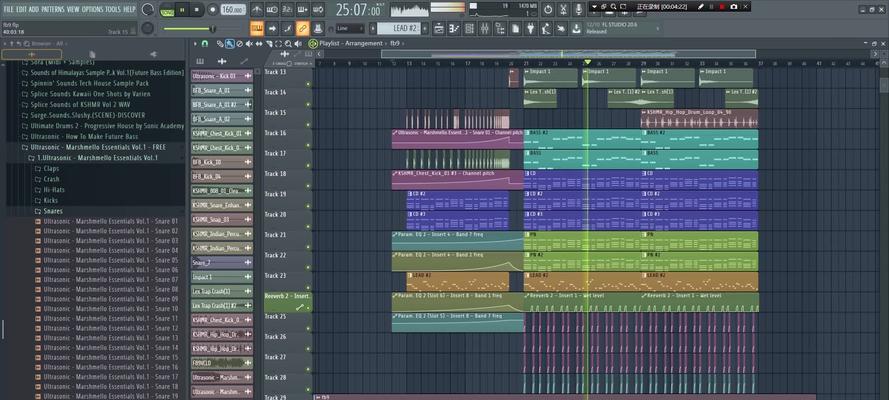Pause playback with the pause button

[x=183, y=10]
